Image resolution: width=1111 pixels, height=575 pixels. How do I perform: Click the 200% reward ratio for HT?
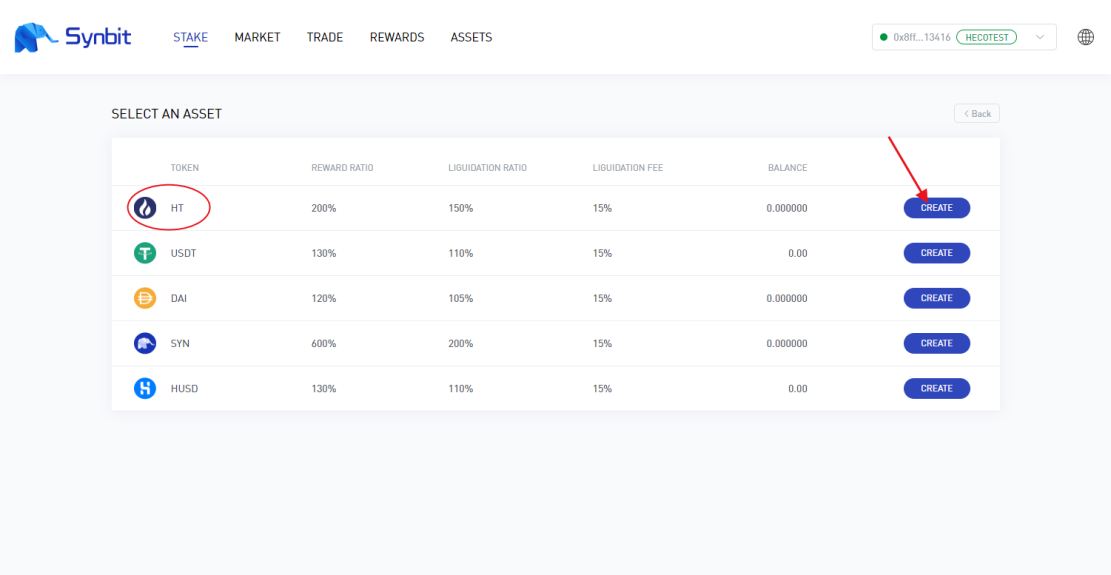(324, 208)
